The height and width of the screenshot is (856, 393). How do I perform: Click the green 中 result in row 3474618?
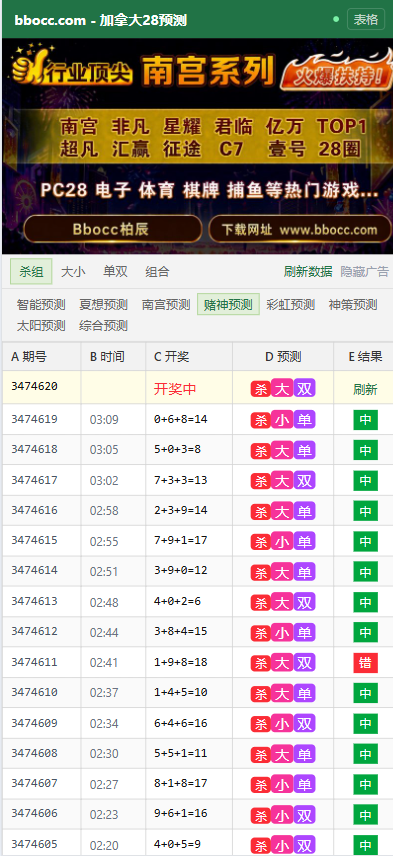366,450
